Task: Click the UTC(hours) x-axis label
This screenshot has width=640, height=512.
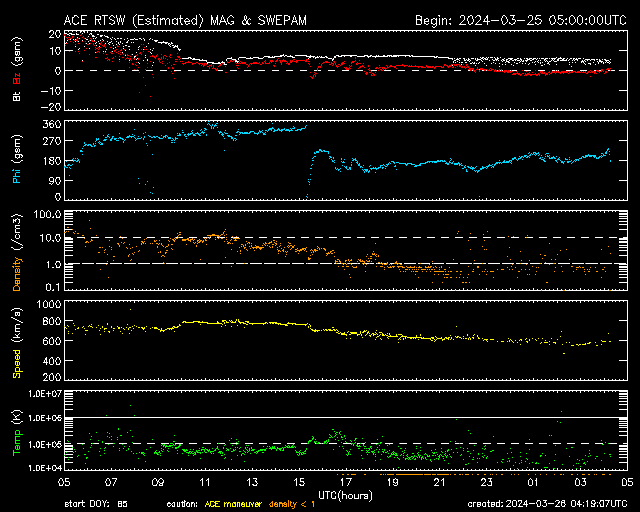Action: (x=345, y=496)
